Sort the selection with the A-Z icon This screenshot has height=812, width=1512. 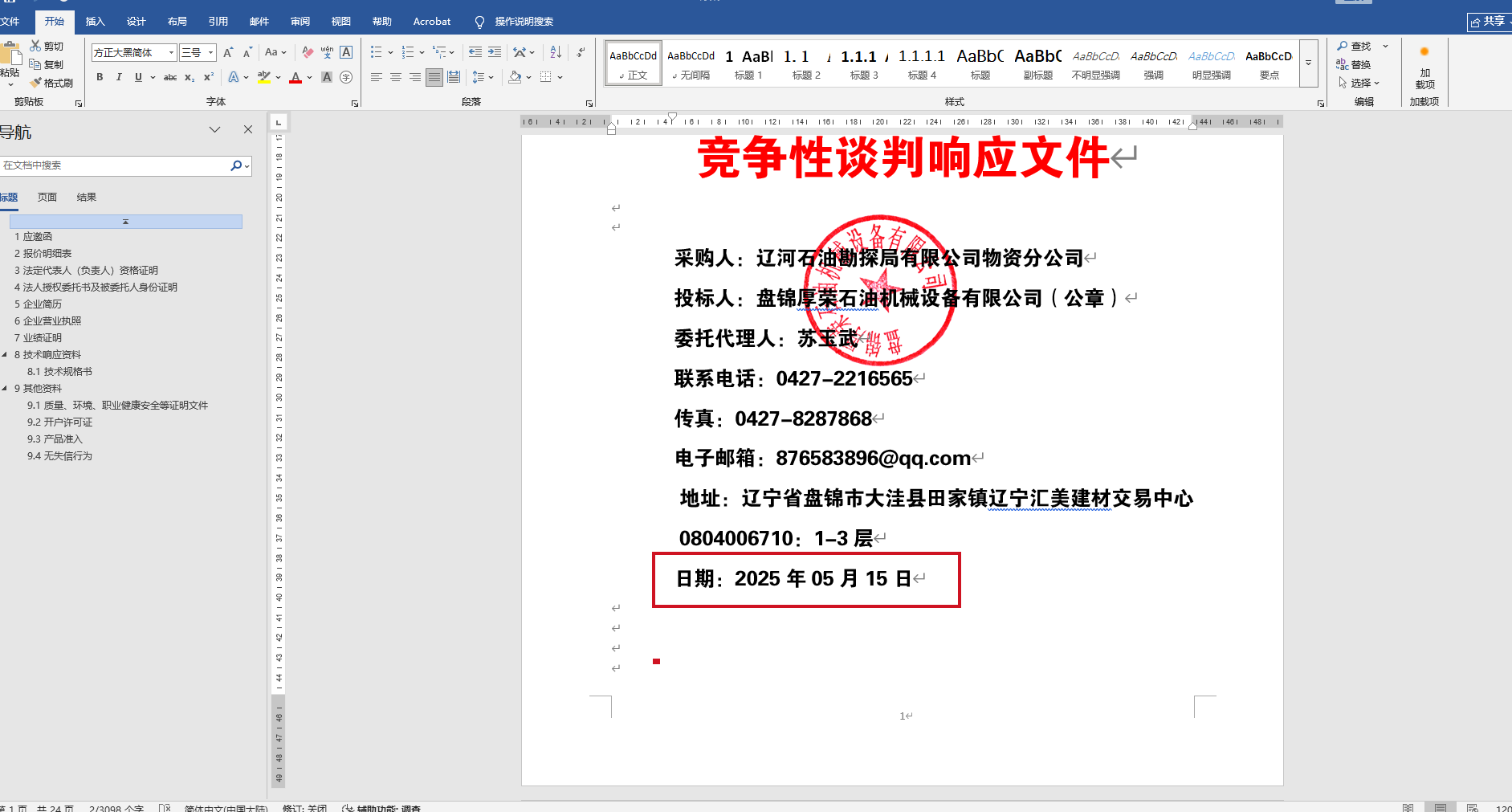[x=556, y=53]
